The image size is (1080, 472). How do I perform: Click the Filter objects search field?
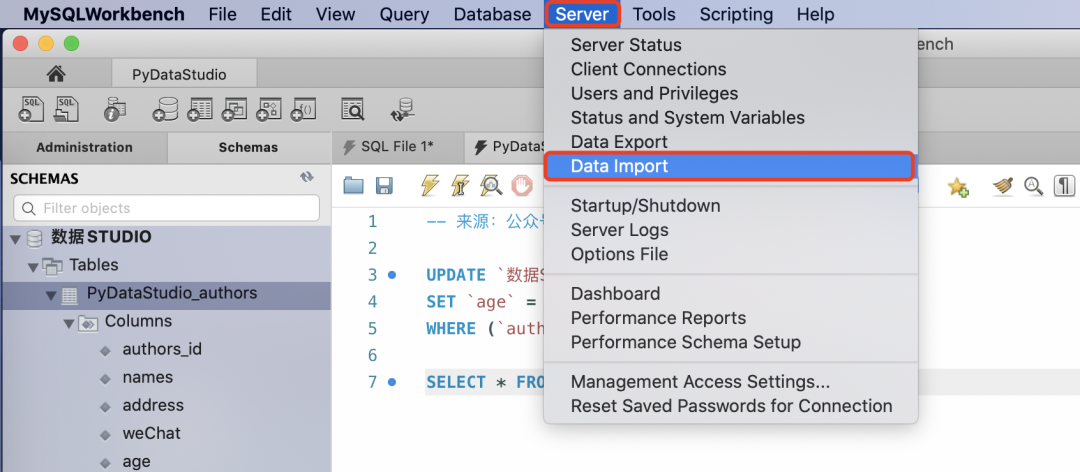point(166,208)
